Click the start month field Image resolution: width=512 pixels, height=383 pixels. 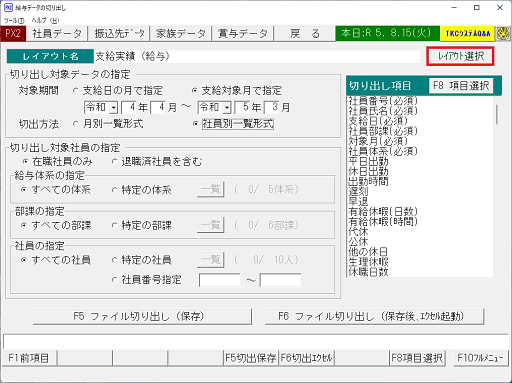click(x=158, y=107)
